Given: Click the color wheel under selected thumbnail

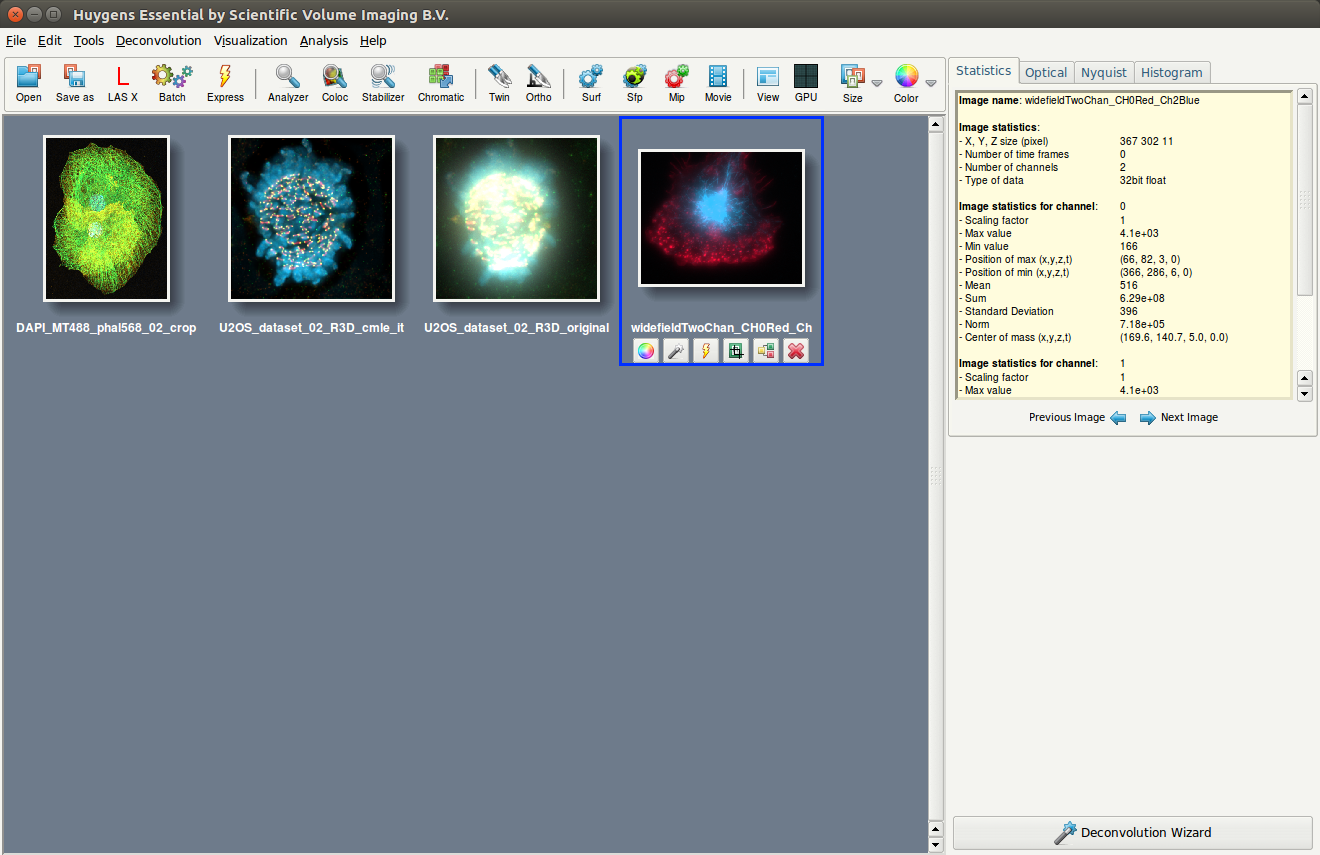Looking at the screenshot, I should (x=646, y=351).
